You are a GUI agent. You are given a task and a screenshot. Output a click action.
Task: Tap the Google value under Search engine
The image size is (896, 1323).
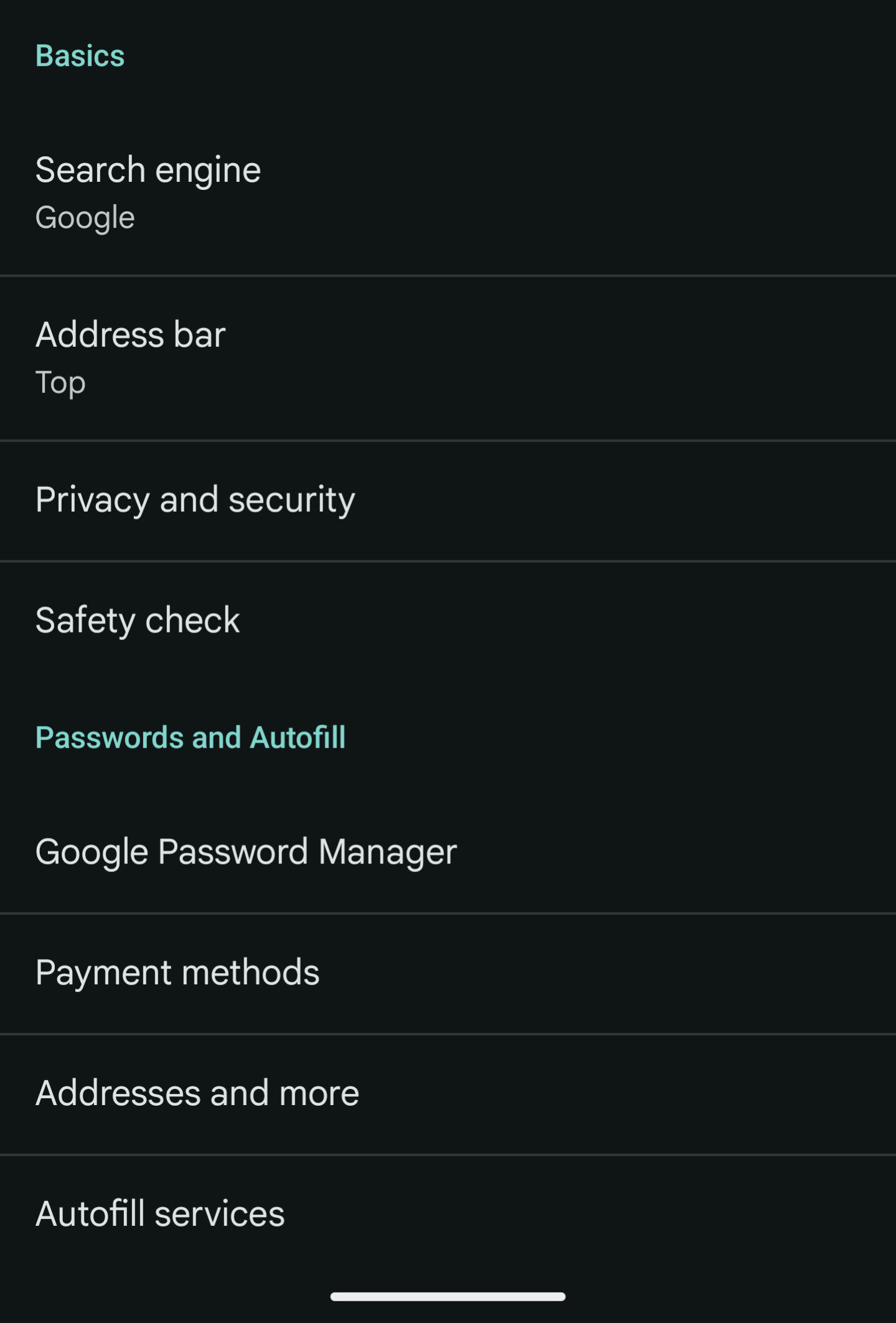pos(85,218)
